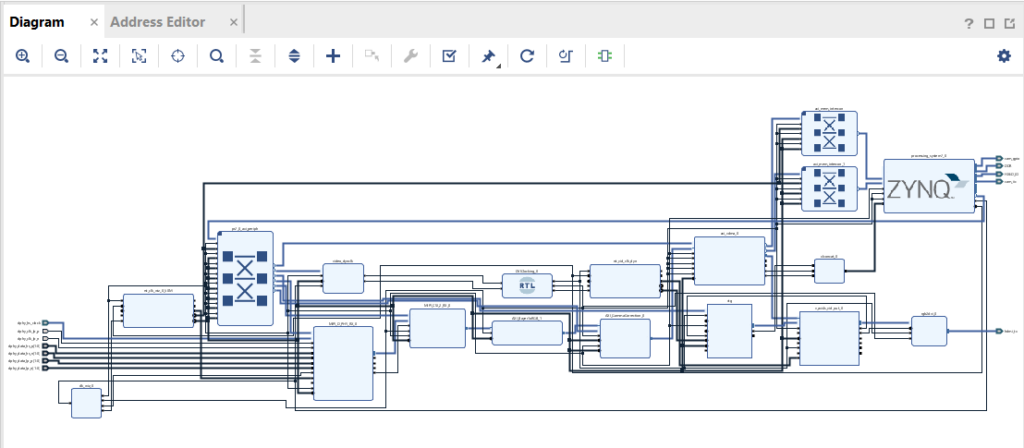Switch to the Address Editor tab
Image resolution: width=1024 pixels, height=448 pixels.
pyautogui.click(x=157, y=22)
